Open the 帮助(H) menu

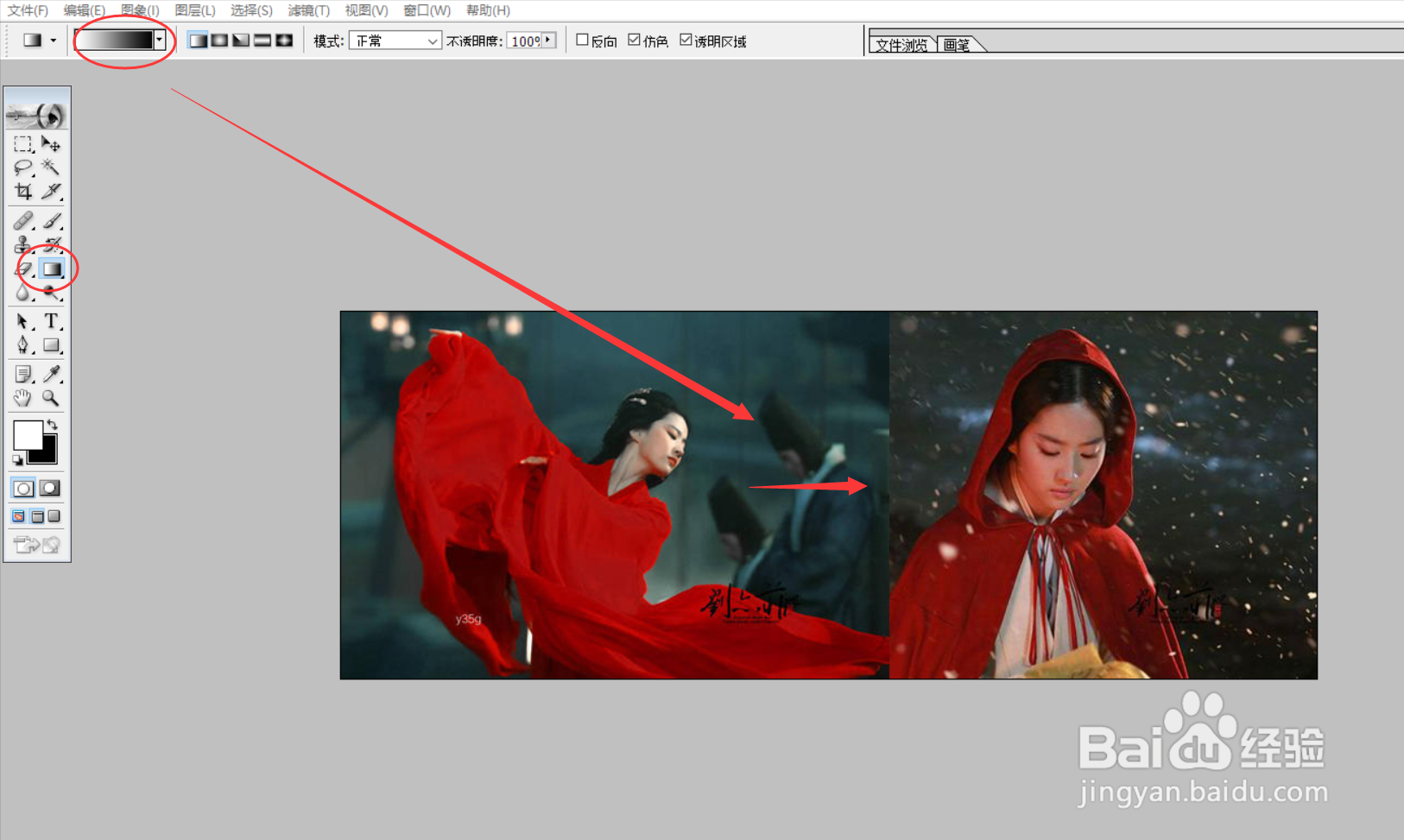pos(488,10)
